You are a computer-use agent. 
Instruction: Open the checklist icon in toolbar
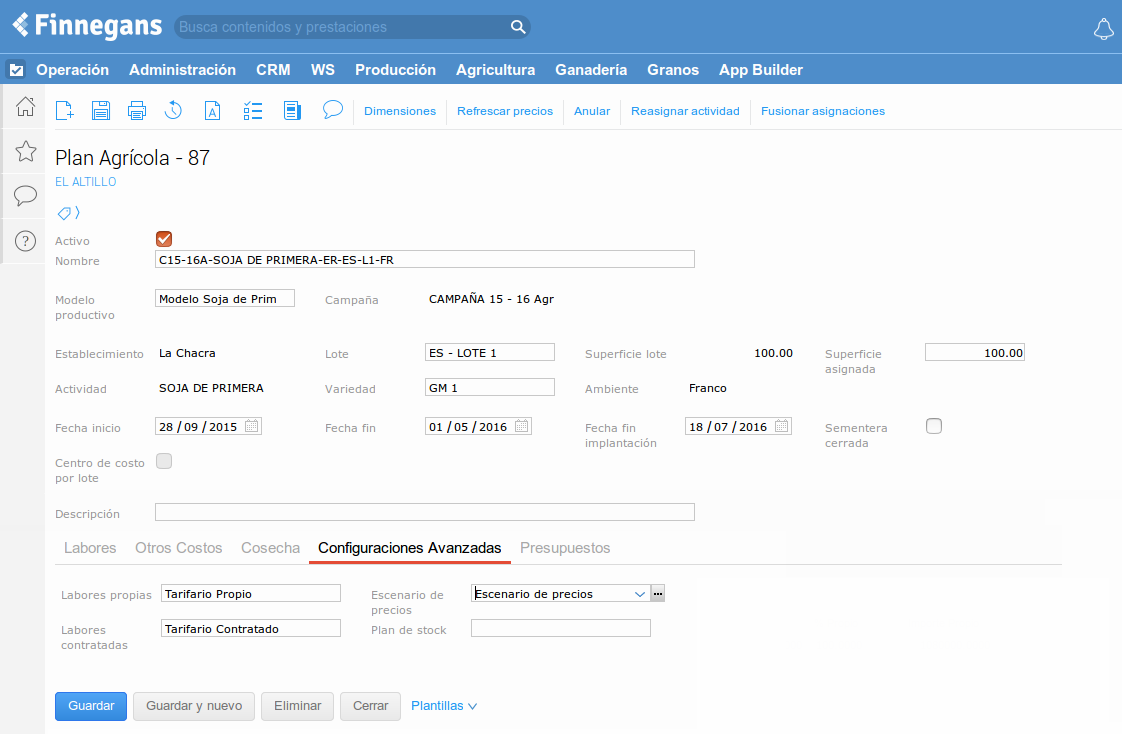coord(253,111)
